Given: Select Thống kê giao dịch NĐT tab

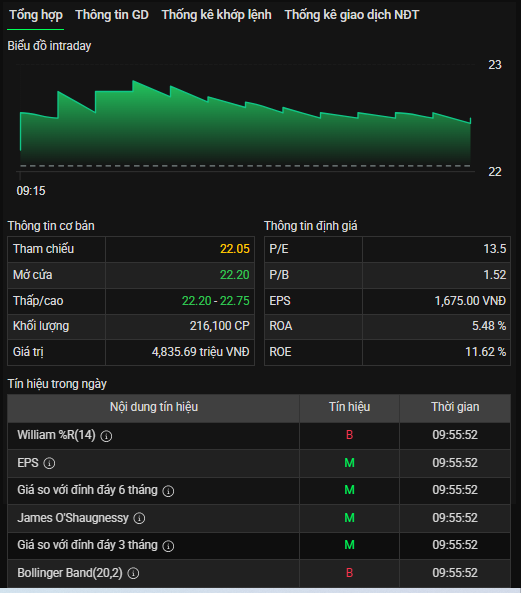Looking at the screenshot, I should (x=352, y=15).
